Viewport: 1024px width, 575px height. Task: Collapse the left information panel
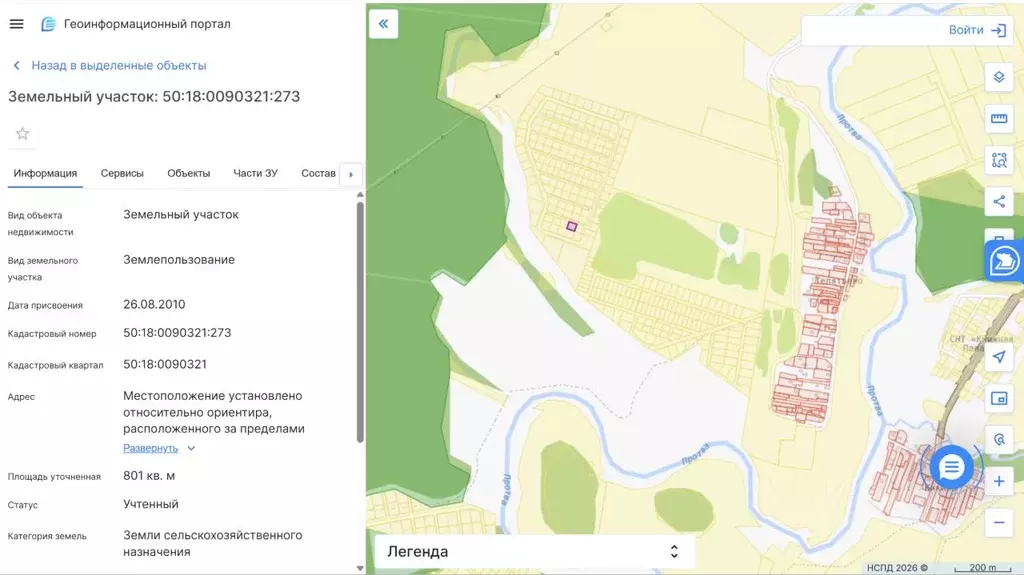(383, 24)
